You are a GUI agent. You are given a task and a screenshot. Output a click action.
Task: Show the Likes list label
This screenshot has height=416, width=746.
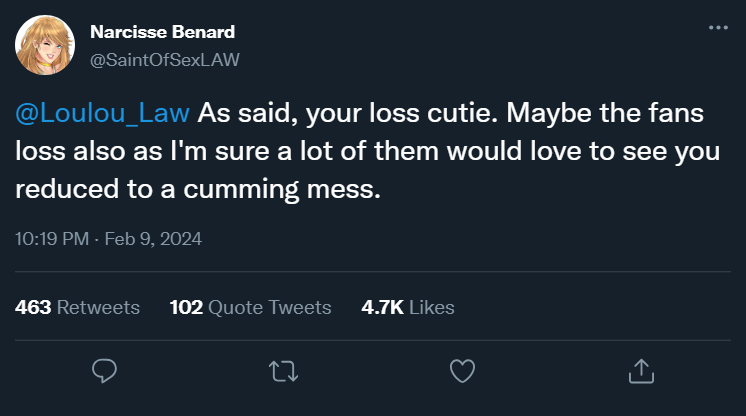tap(431, 307)
